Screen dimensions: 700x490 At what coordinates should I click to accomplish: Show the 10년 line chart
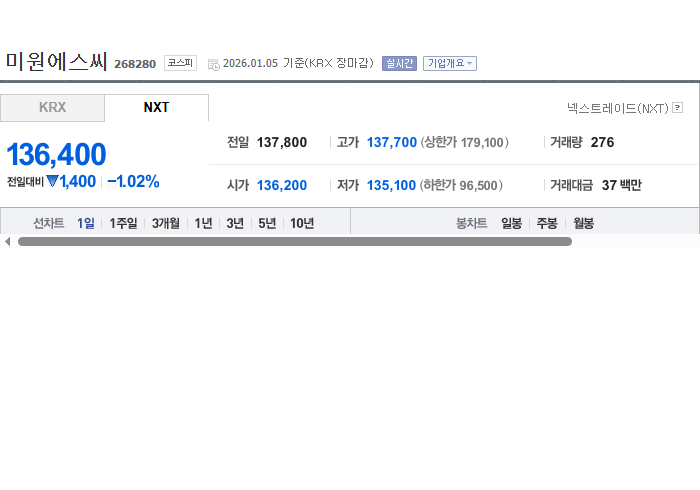(x=302, y=223)
